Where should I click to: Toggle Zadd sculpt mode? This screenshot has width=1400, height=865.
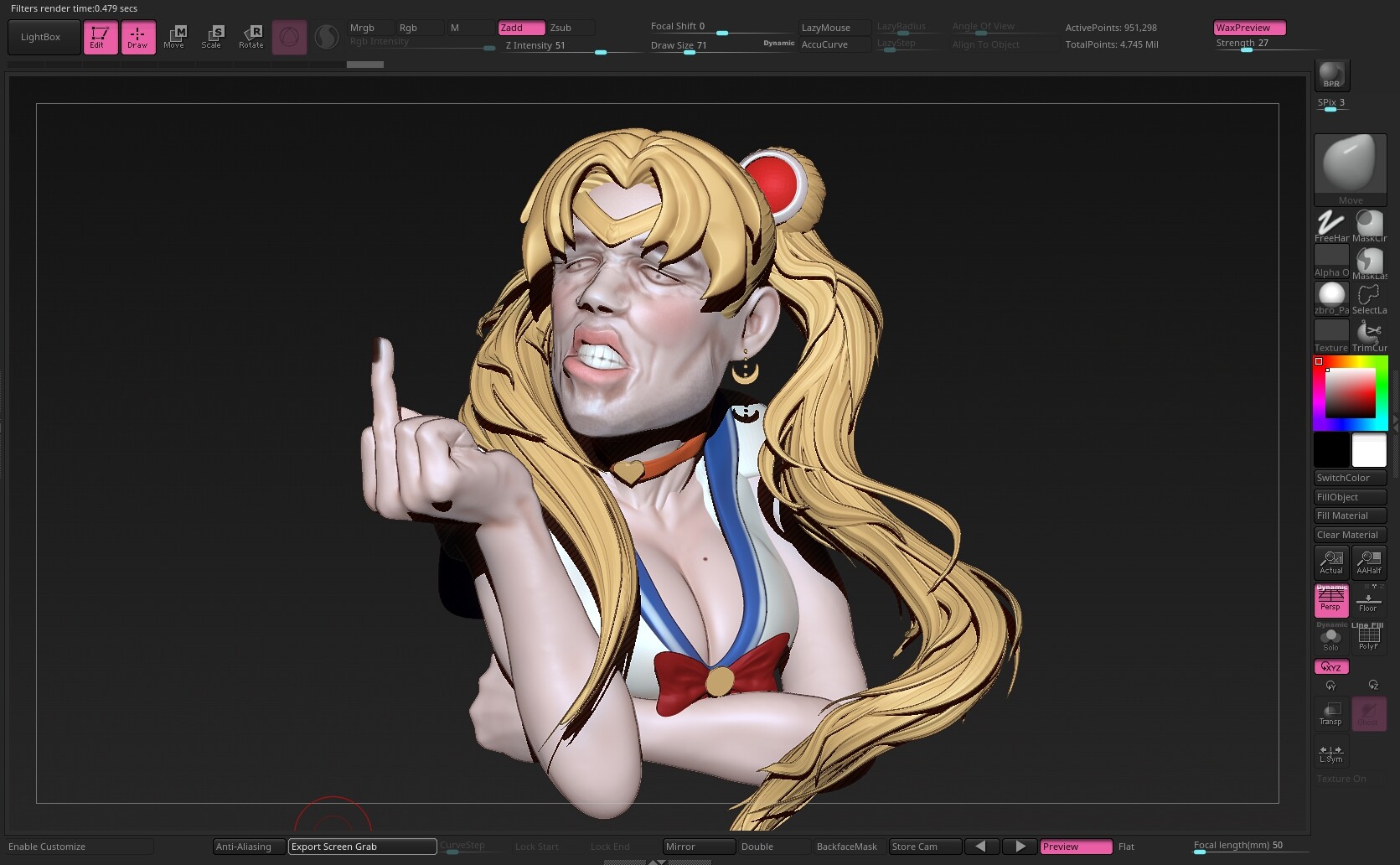point(521,28)
